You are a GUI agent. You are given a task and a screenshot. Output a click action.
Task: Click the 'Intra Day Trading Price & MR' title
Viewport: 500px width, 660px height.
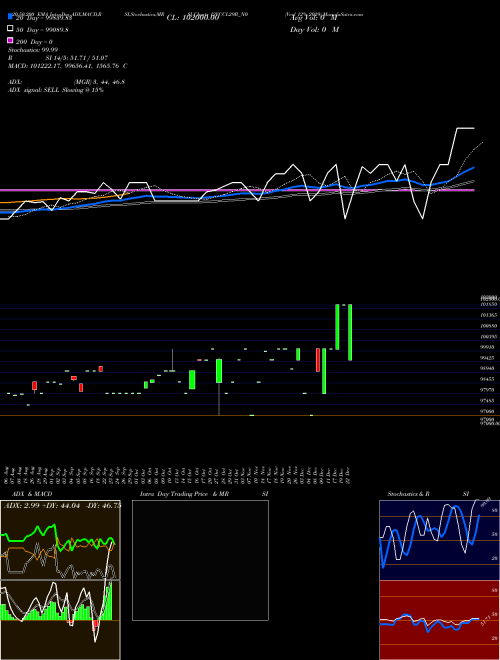(x=184, y=494)
